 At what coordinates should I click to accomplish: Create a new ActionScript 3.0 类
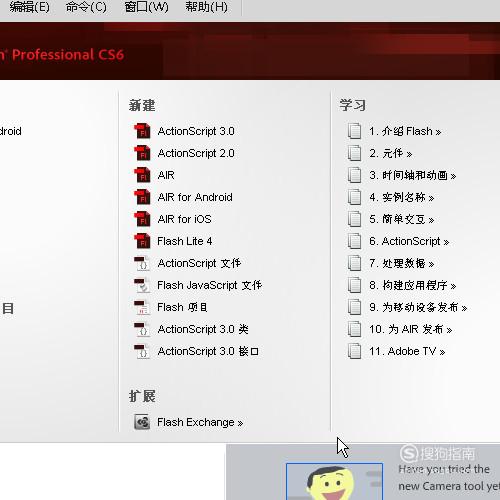click(x=203, y=329)
